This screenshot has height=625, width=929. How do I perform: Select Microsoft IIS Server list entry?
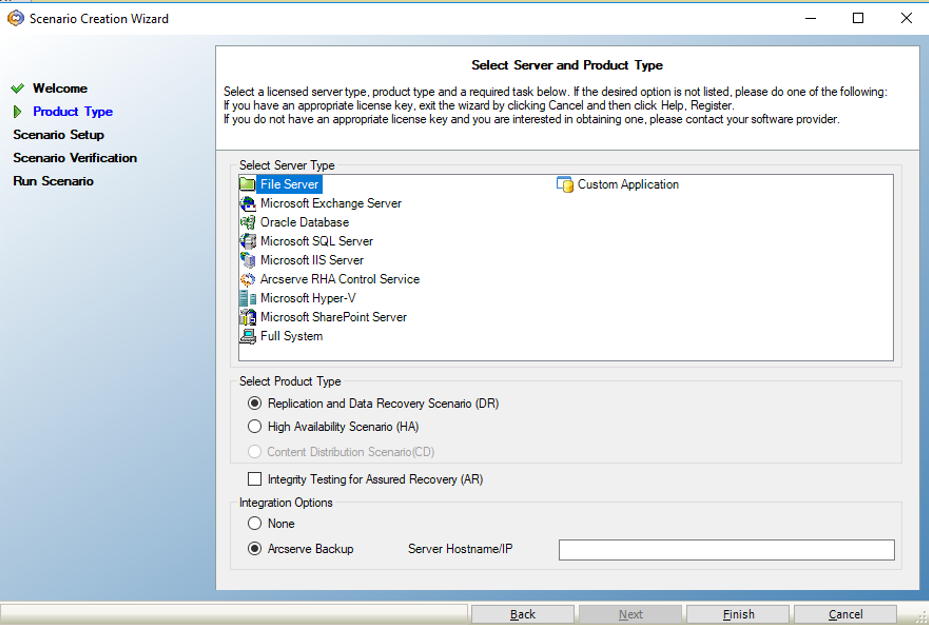coord(312,260)
